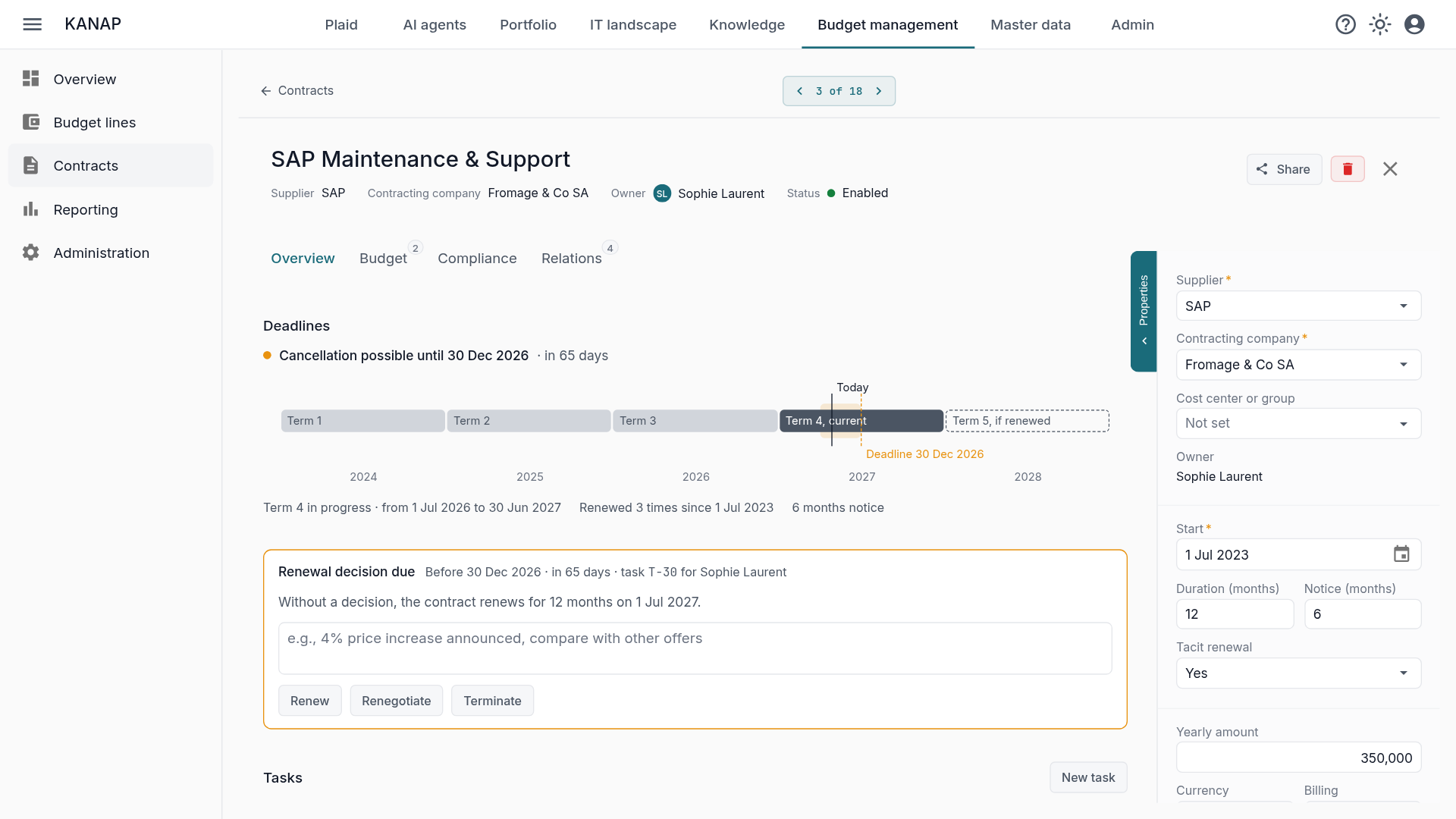Open the help question mark icon
Image resolution: width=1456 pixels, height=819 pixels.
click(1345, 24)
